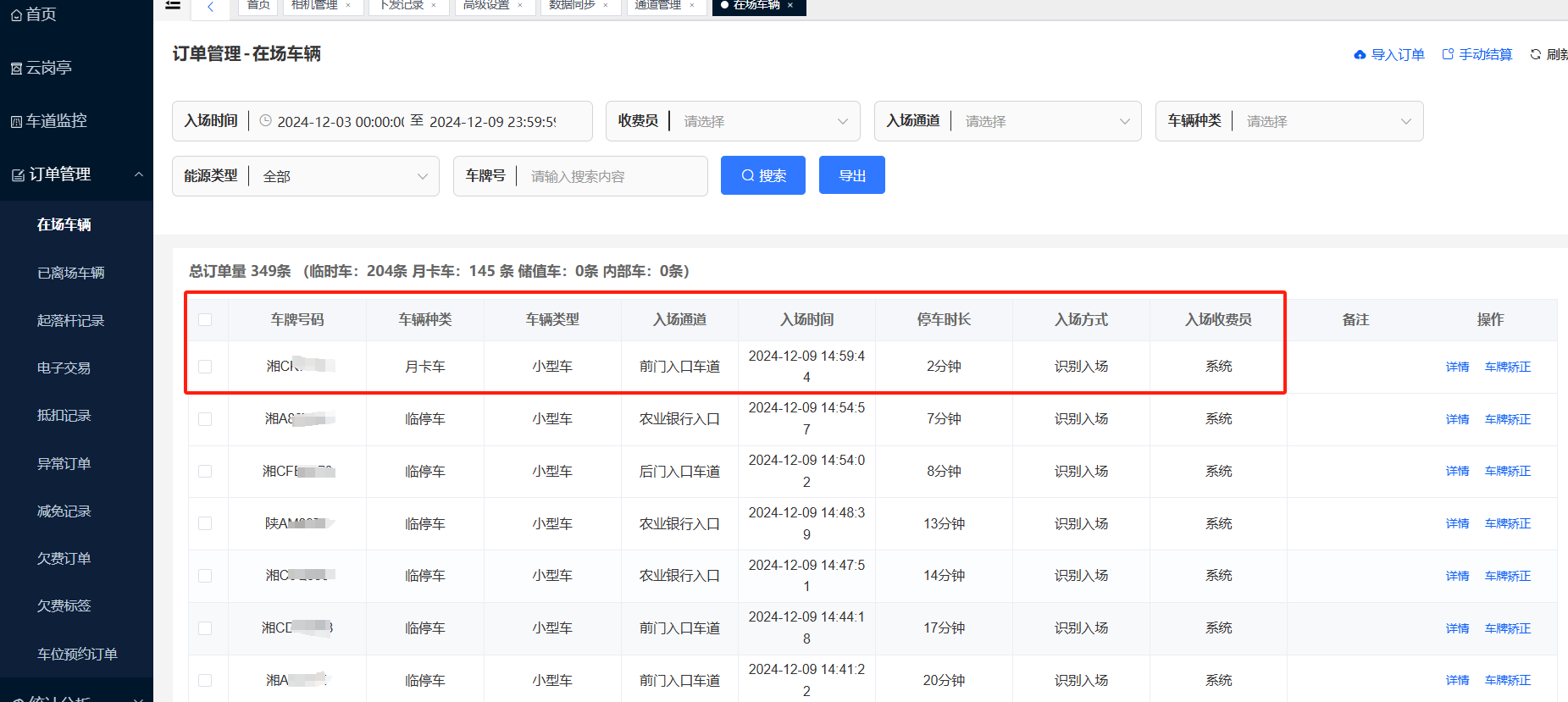Check the row with 月卡车 entry
The height and width of the screenshot is (702, 1568).
click(205, 367)
